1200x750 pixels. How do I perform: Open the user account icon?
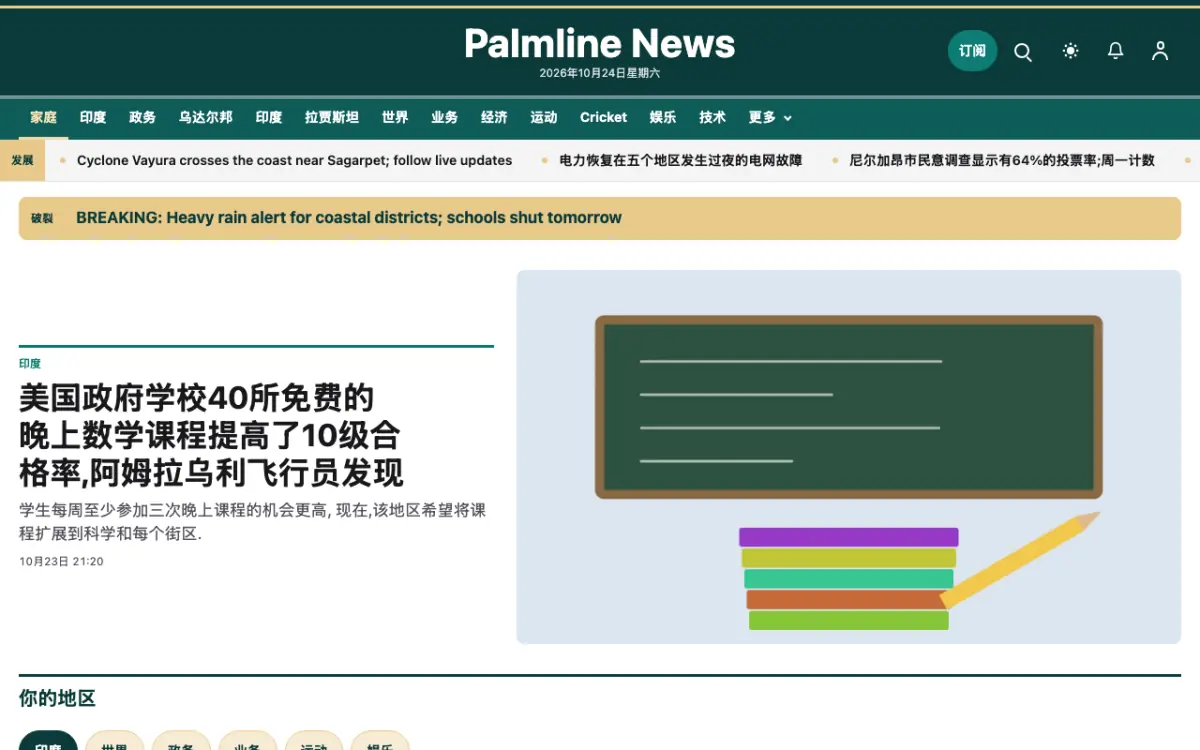tap(1160, 51)
